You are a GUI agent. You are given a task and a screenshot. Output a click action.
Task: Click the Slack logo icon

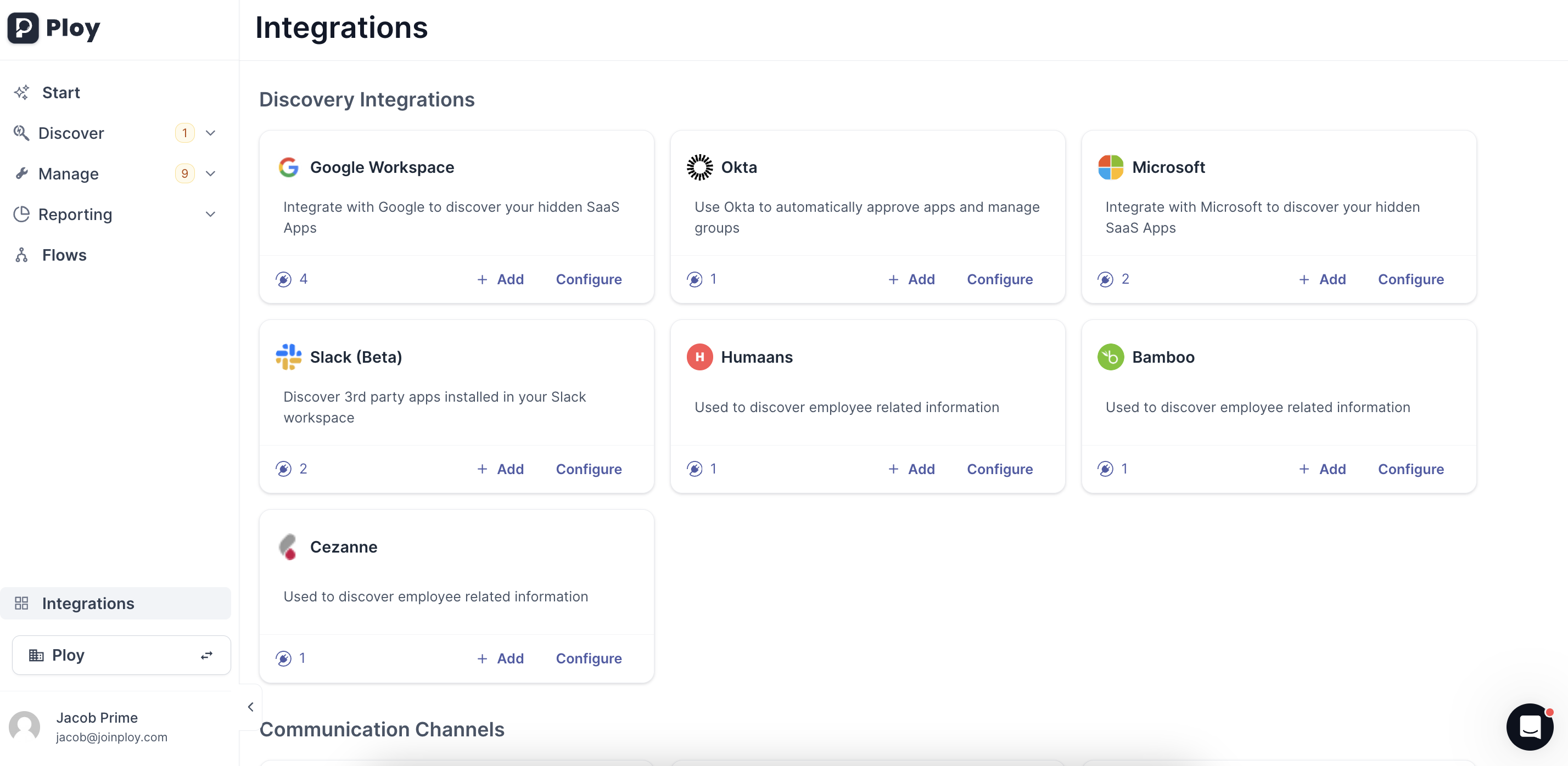(x=288, y=357)
